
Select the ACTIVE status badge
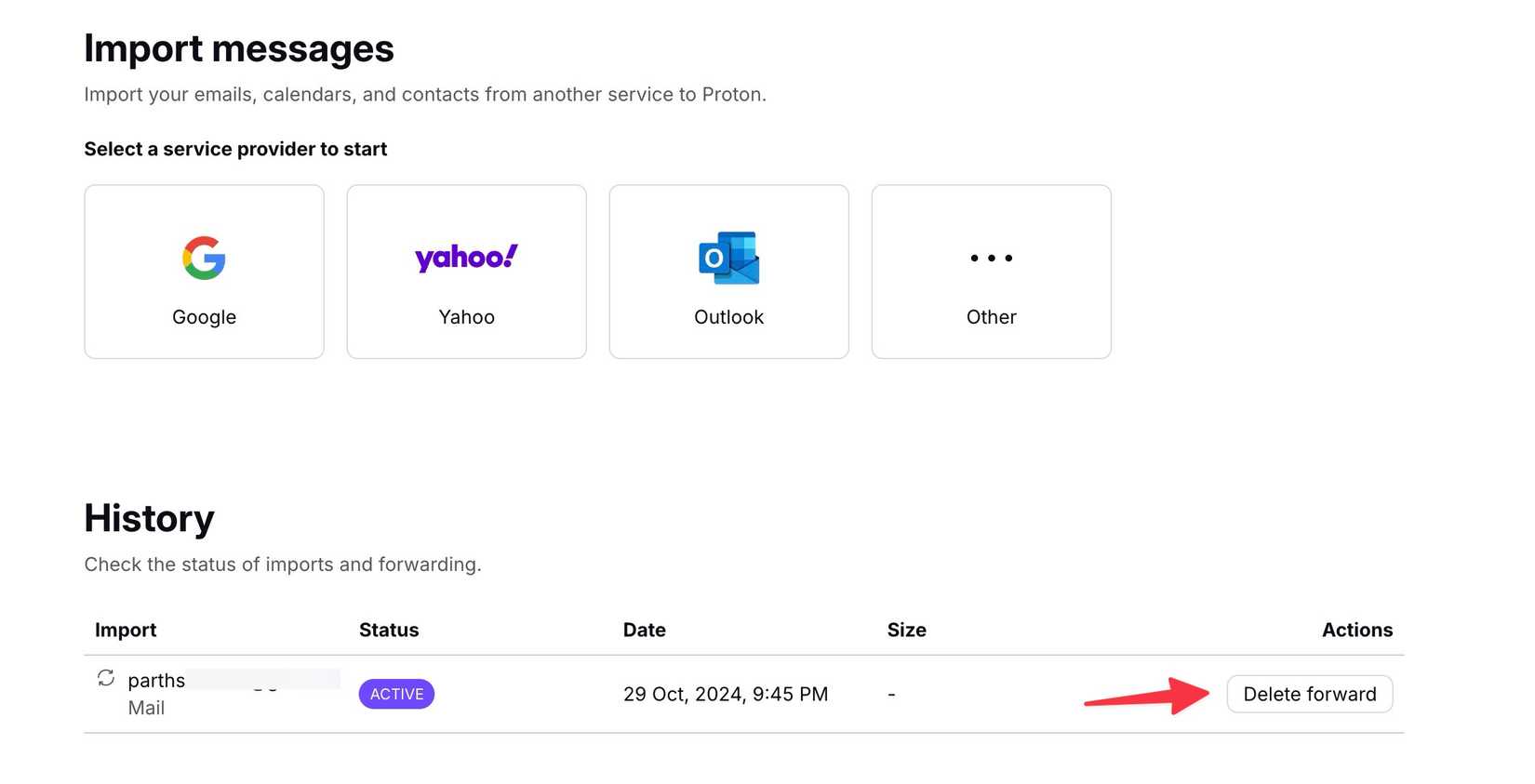click(396, 694)
